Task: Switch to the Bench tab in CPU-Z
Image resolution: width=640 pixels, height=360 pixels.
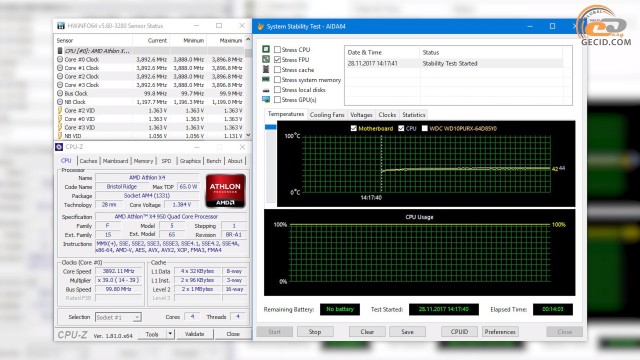Action: pos(213,161)
